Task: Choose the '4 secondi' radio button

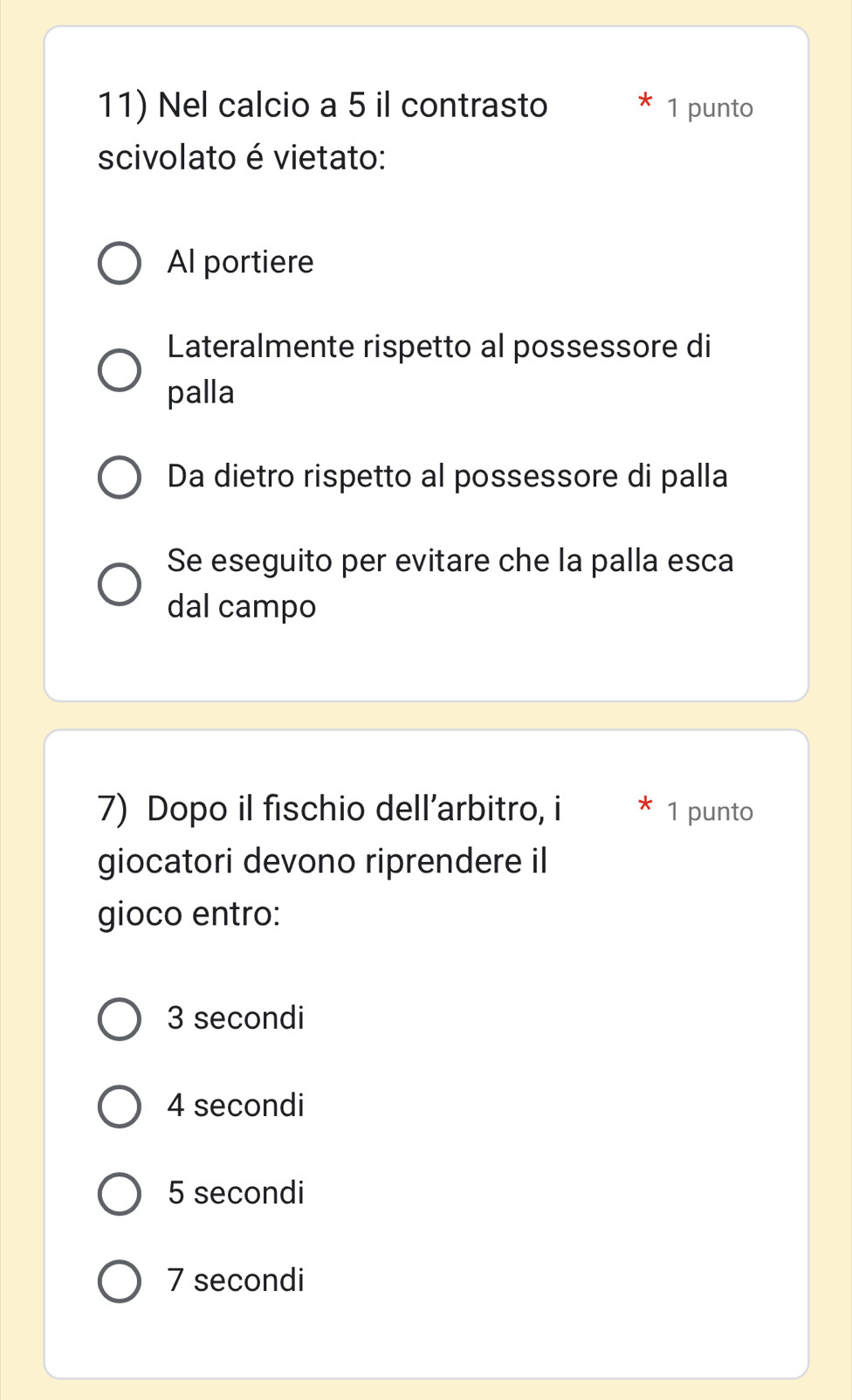Action: (x=119, y=1107)
